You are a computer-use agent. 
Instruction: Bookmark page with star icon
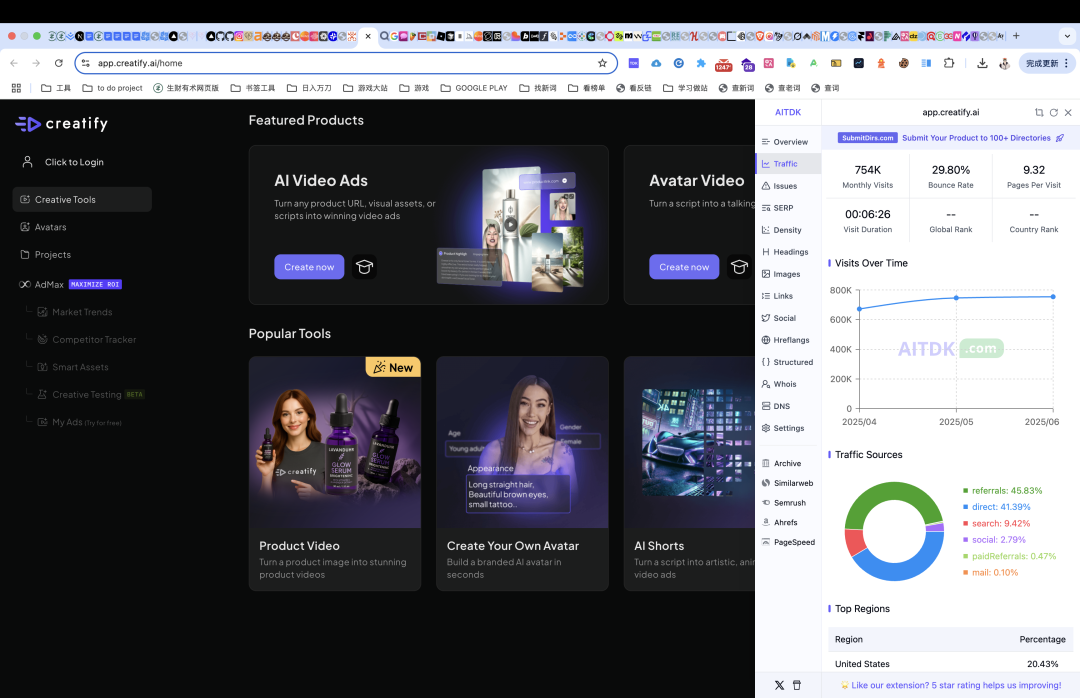point(603,63)
